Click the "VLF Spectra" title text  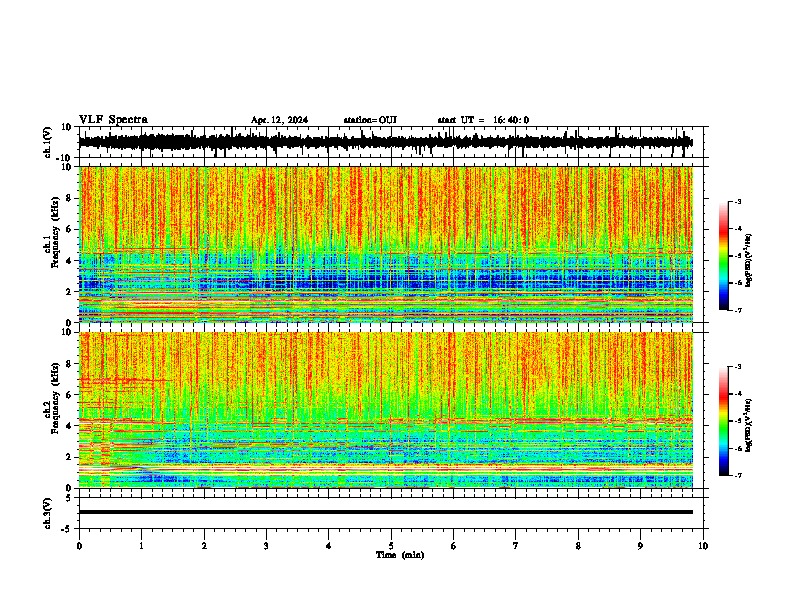click(113, 120)
